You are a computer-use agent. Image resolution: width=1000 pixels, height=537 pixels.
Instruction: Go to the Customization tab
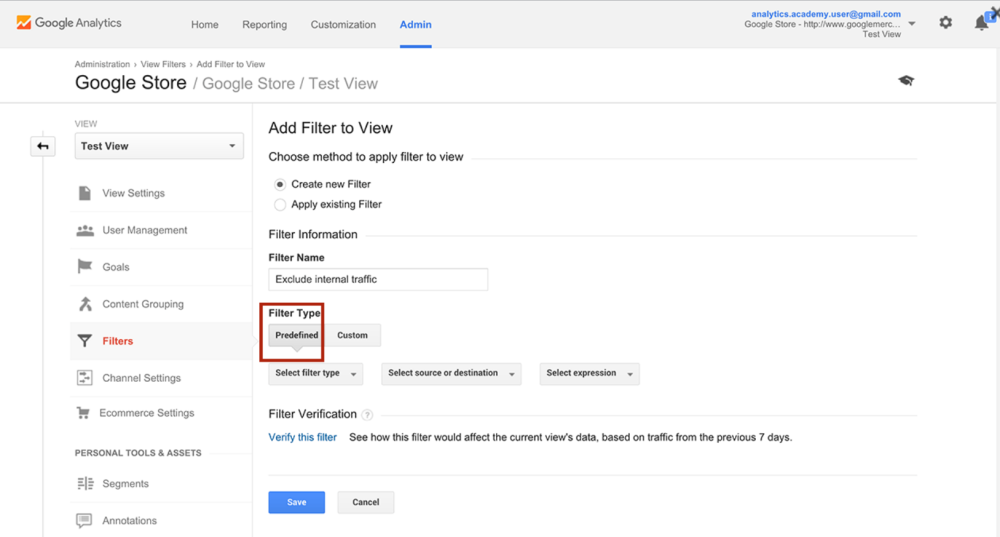coord(343,24)
